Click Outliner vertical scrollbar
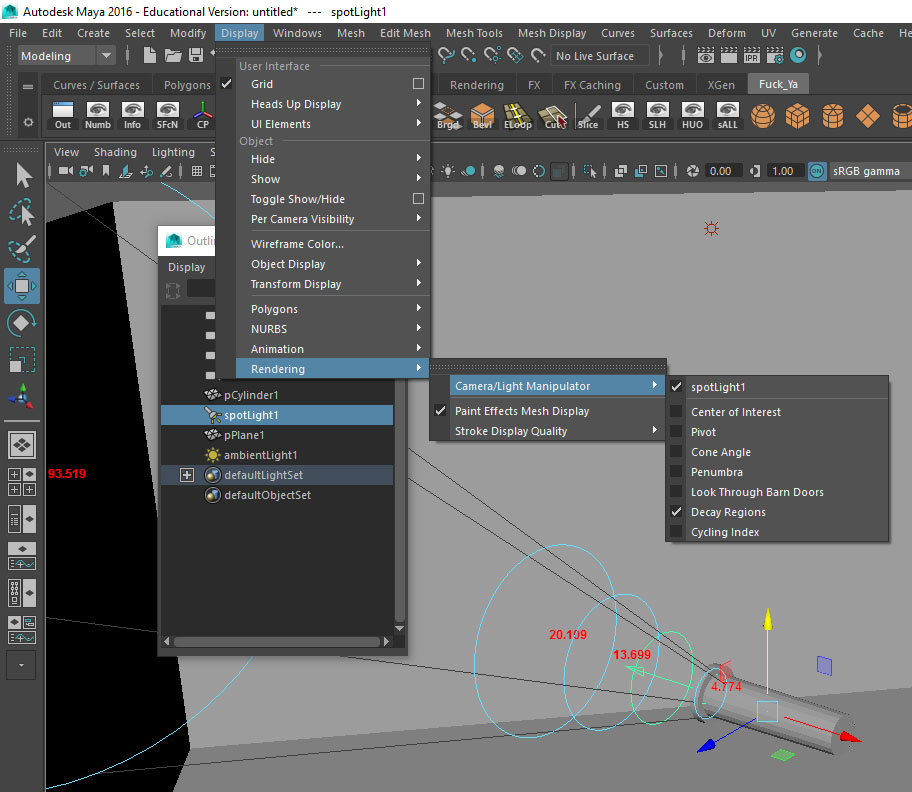This screenshot has width=912, height=792. [400, 501]
